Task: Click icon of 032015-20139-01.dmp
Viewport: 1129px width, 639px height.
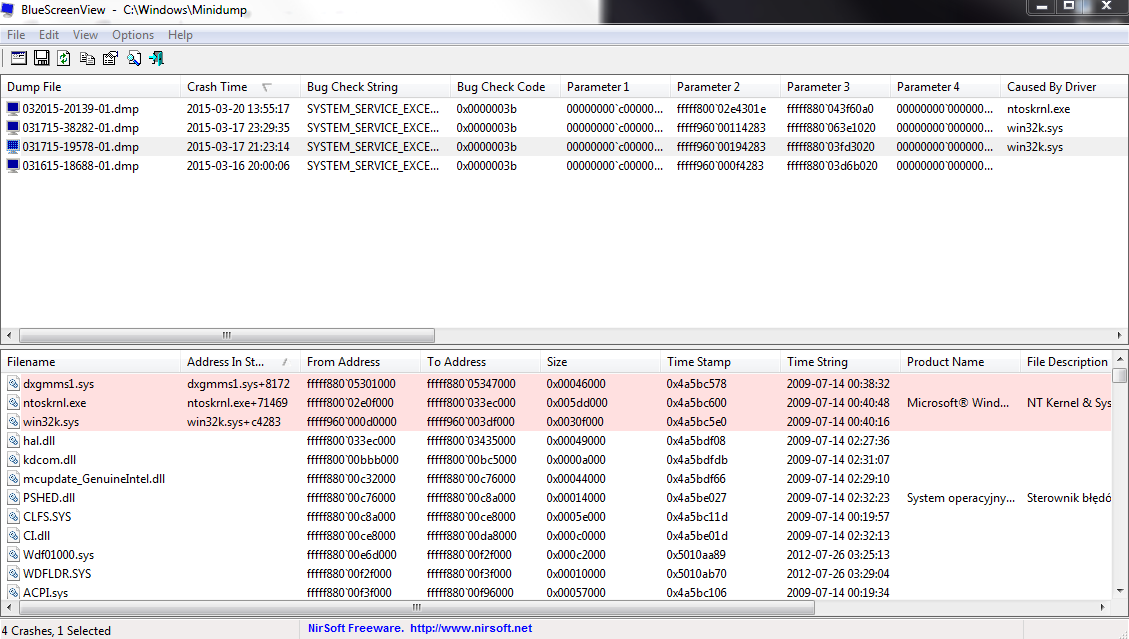Action: (13, 109)
